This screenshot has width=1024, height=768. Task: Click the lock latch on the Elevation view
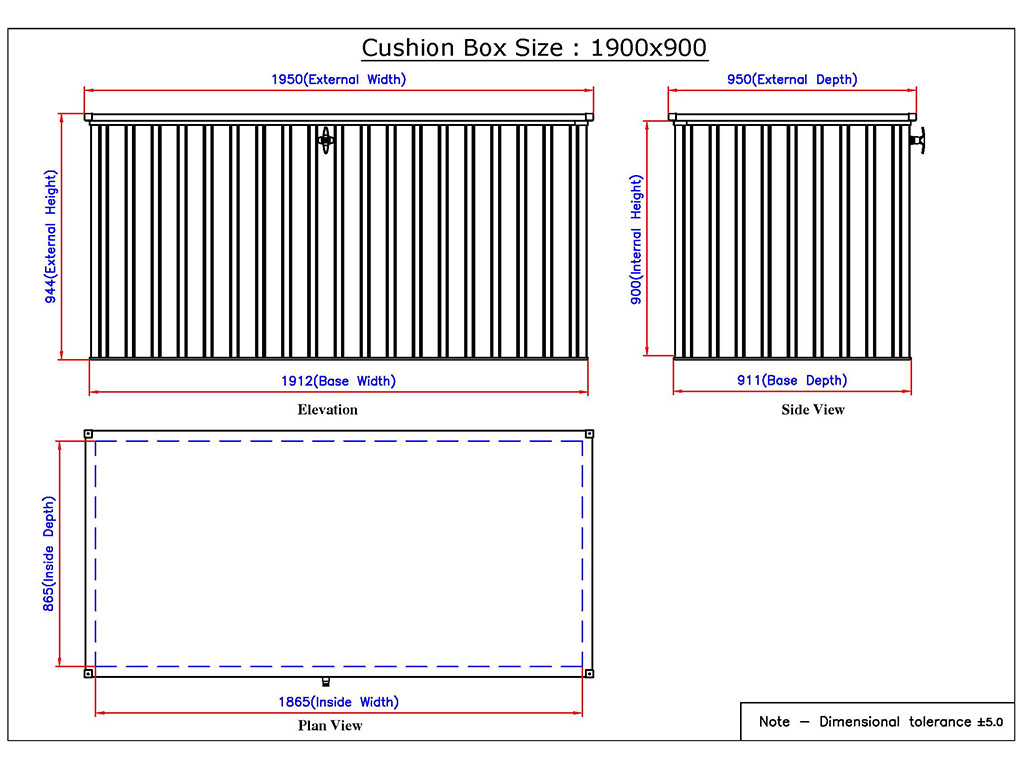(x=326, y=140)
